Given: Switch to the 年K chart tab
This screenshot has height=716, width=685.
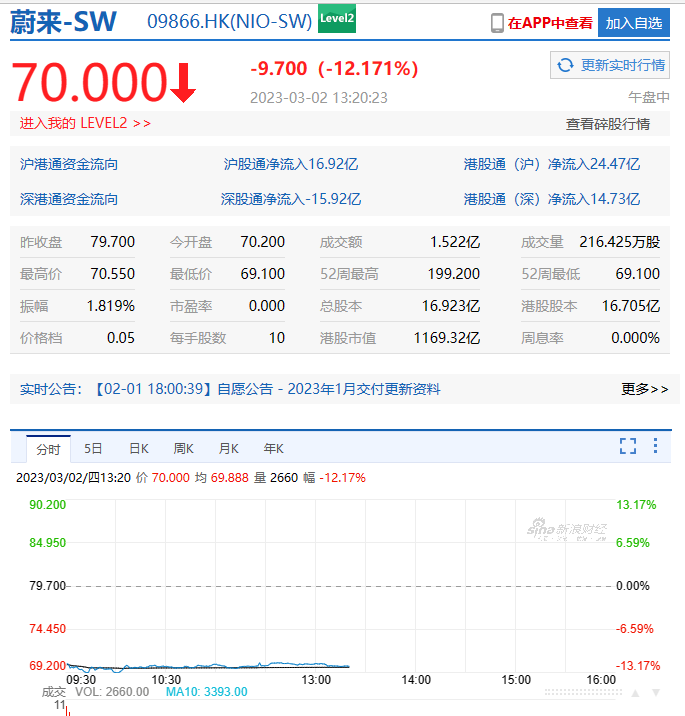Looking at the screenshot, I should tap(273, 449).
